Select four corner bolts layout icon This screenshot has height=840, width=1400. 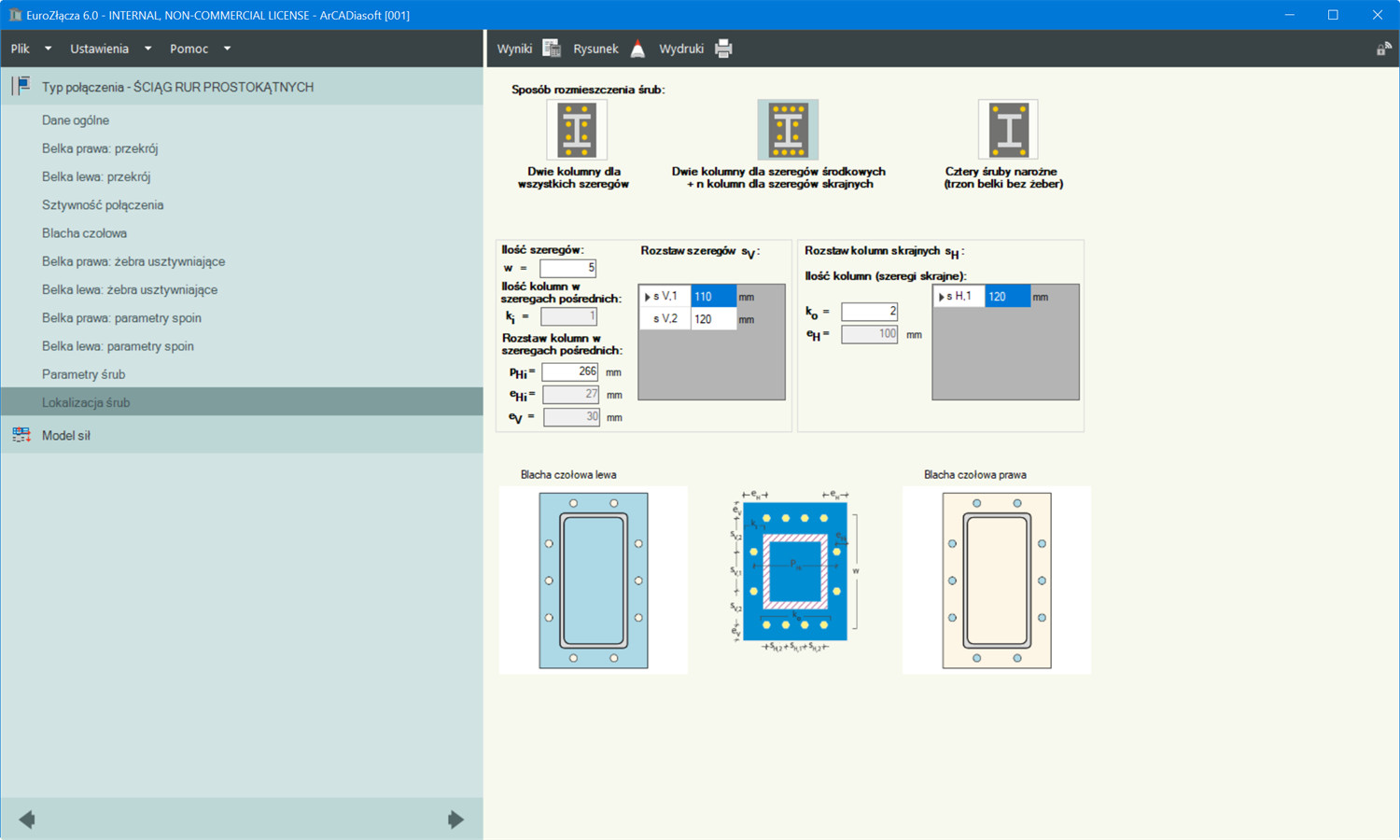point(1008,130)
